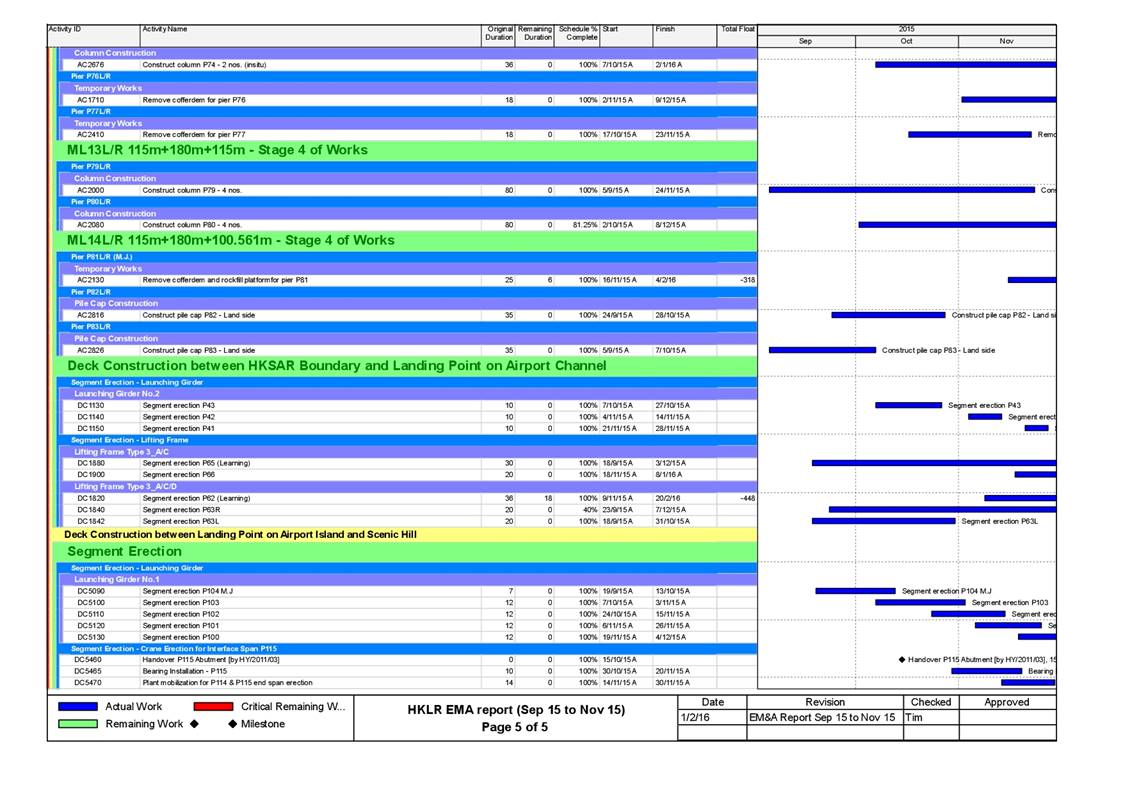
Task: Select the ML13L/R 115m+180m+115m Stage 4 band
Action: pos(405,150)
